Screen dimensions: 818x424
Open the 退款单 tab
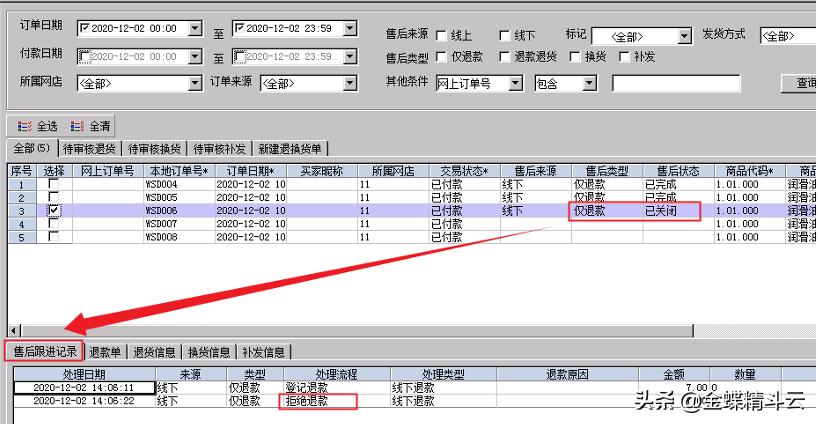click(105, 352)
